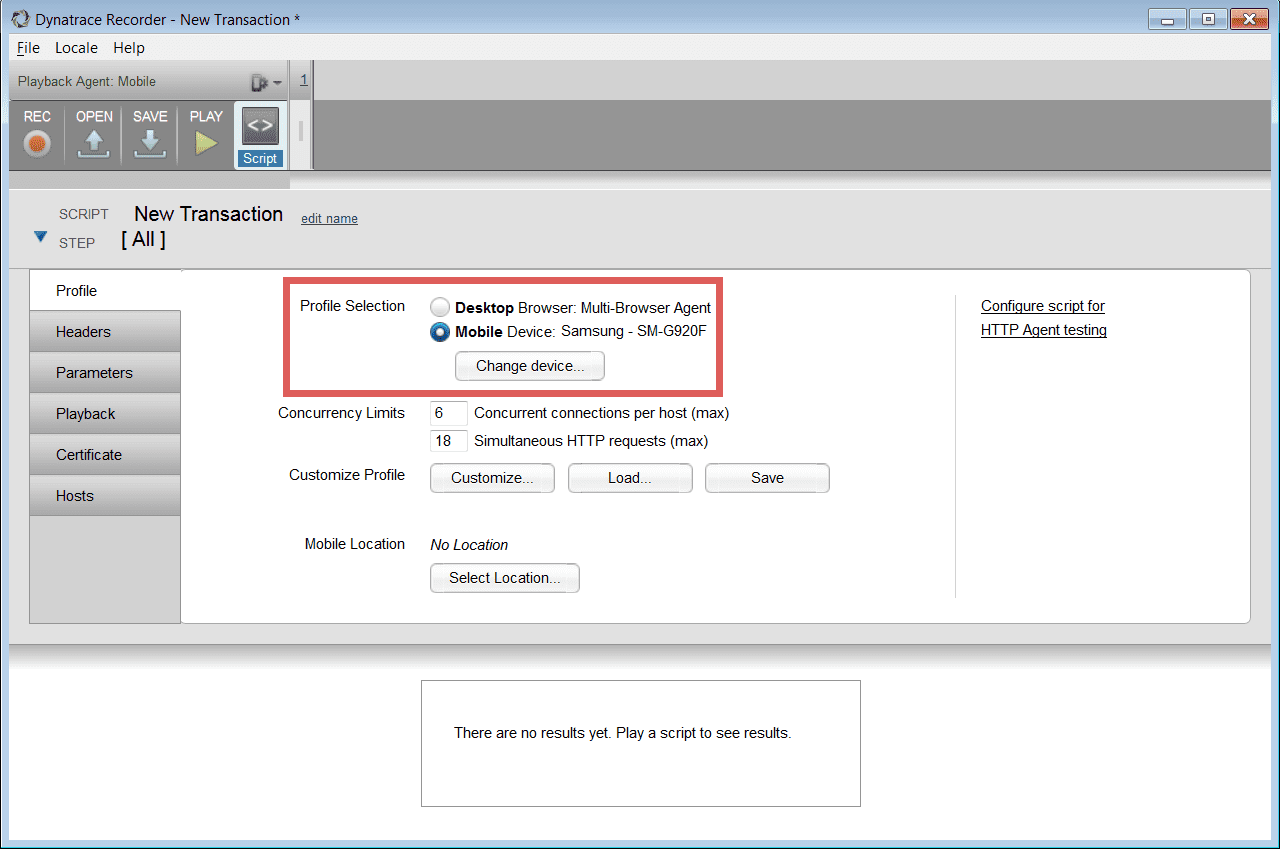
Task: Open Configure script for HTTP Agent testing link
Action: 1044,318
